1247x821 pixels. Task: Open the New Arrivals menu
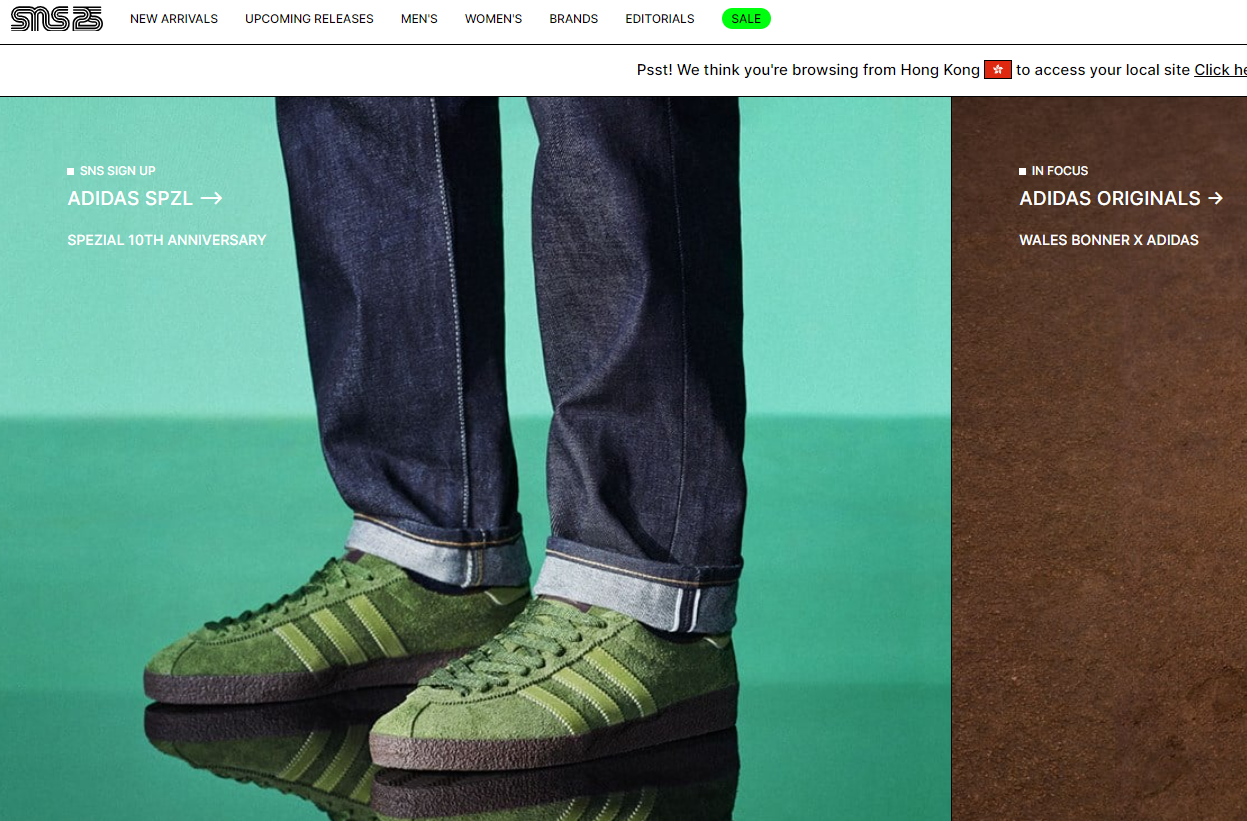(x=174, y=19)
